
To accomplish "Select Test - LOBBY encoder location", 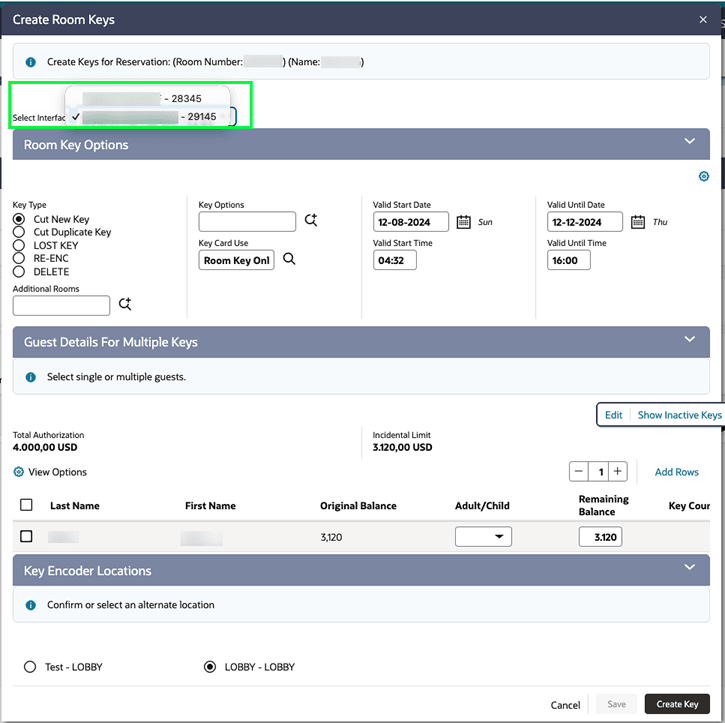I will click(x=30, y=667).
